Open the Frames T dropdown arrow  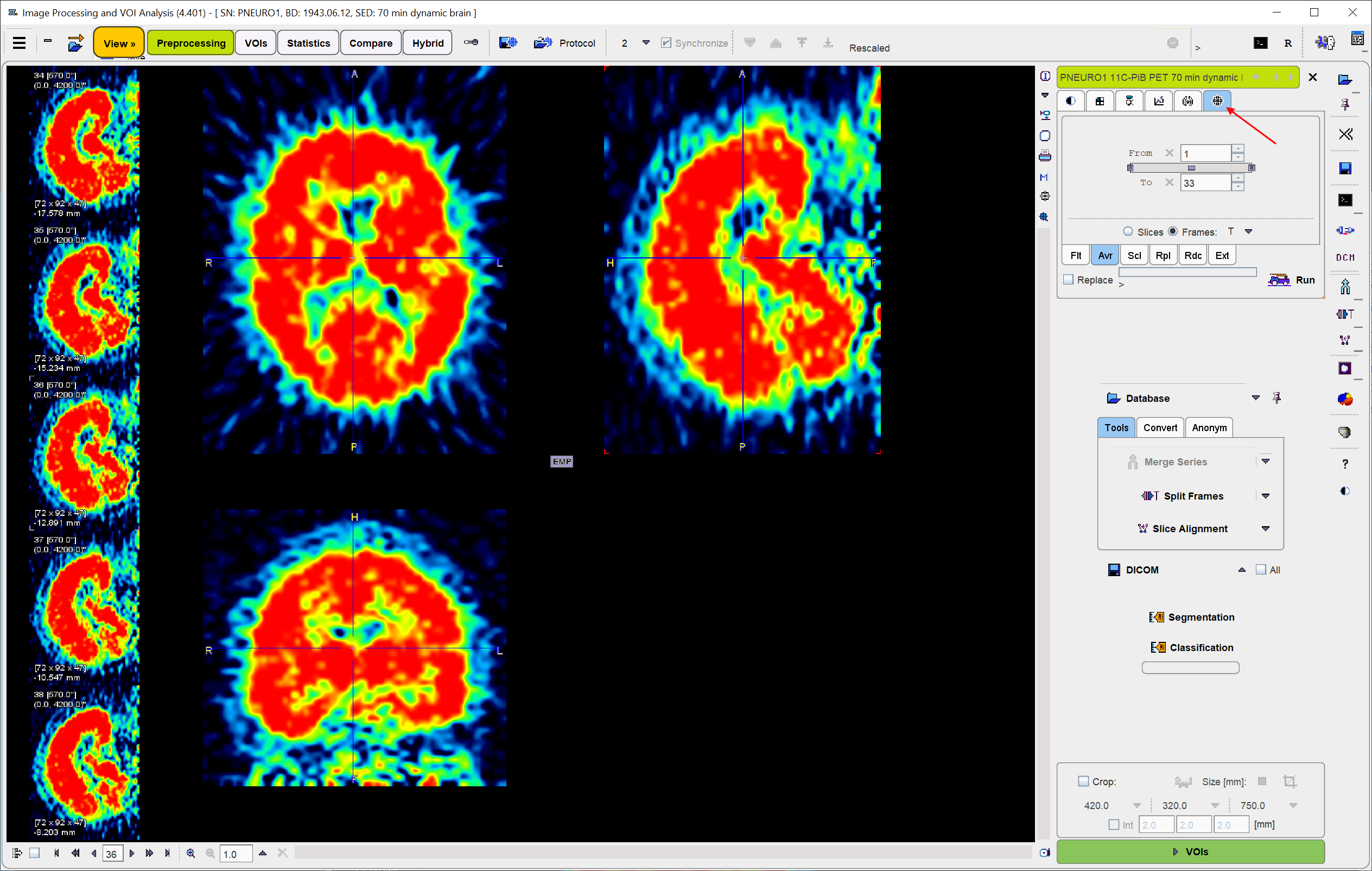coord(1248,231)
